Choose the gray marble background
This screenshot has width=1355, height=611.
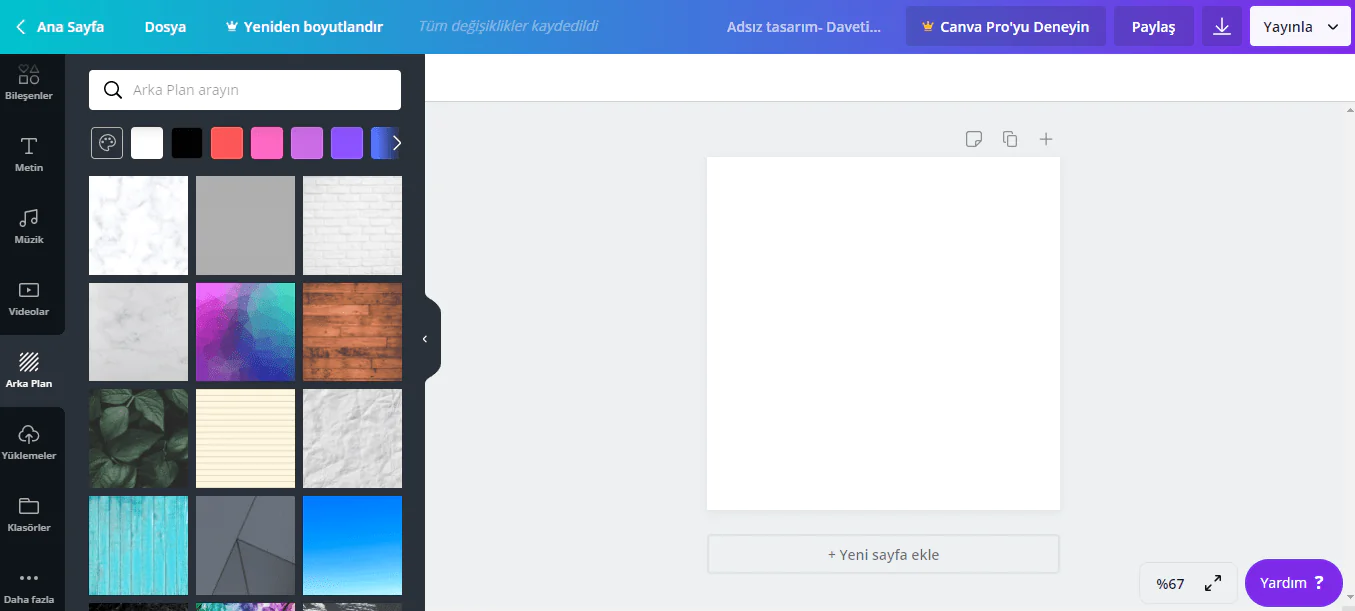click(138, 332)
